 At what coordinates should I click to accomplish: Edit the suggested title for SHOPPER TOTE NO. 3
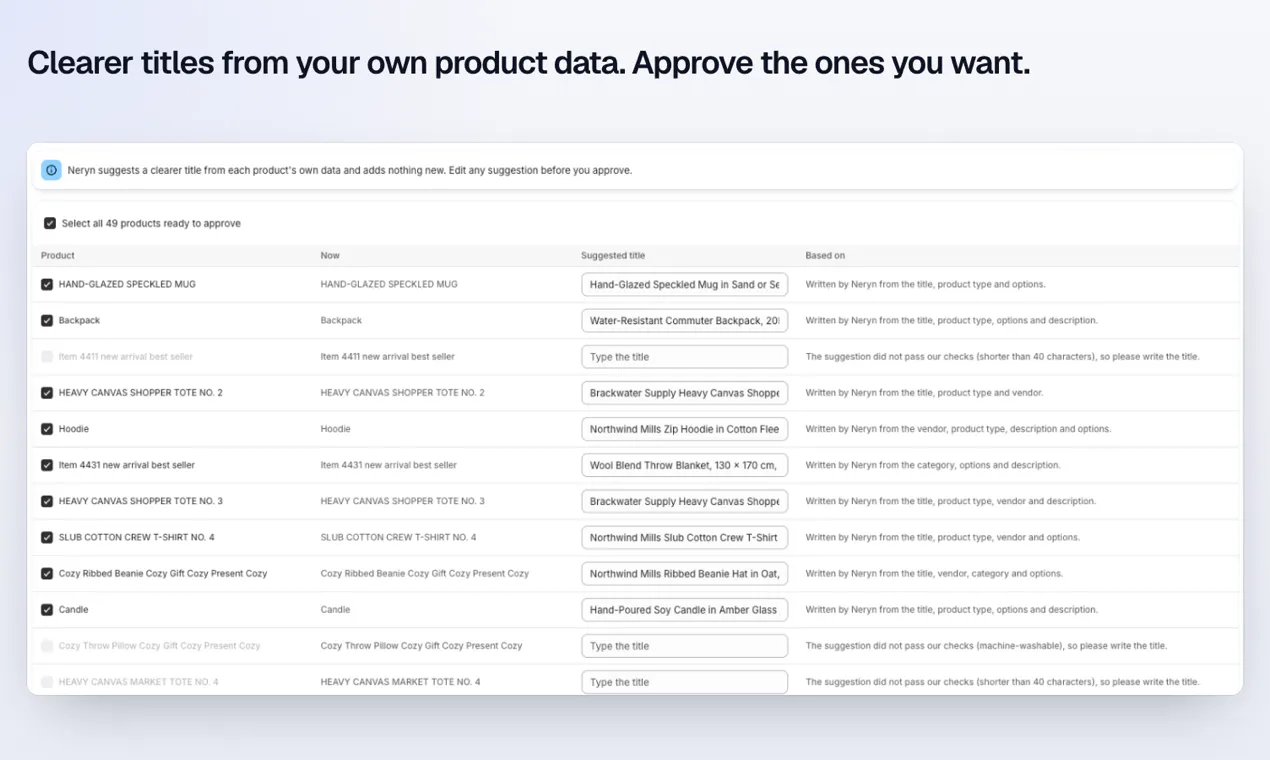pyautogui.click(x=685, y=501)
